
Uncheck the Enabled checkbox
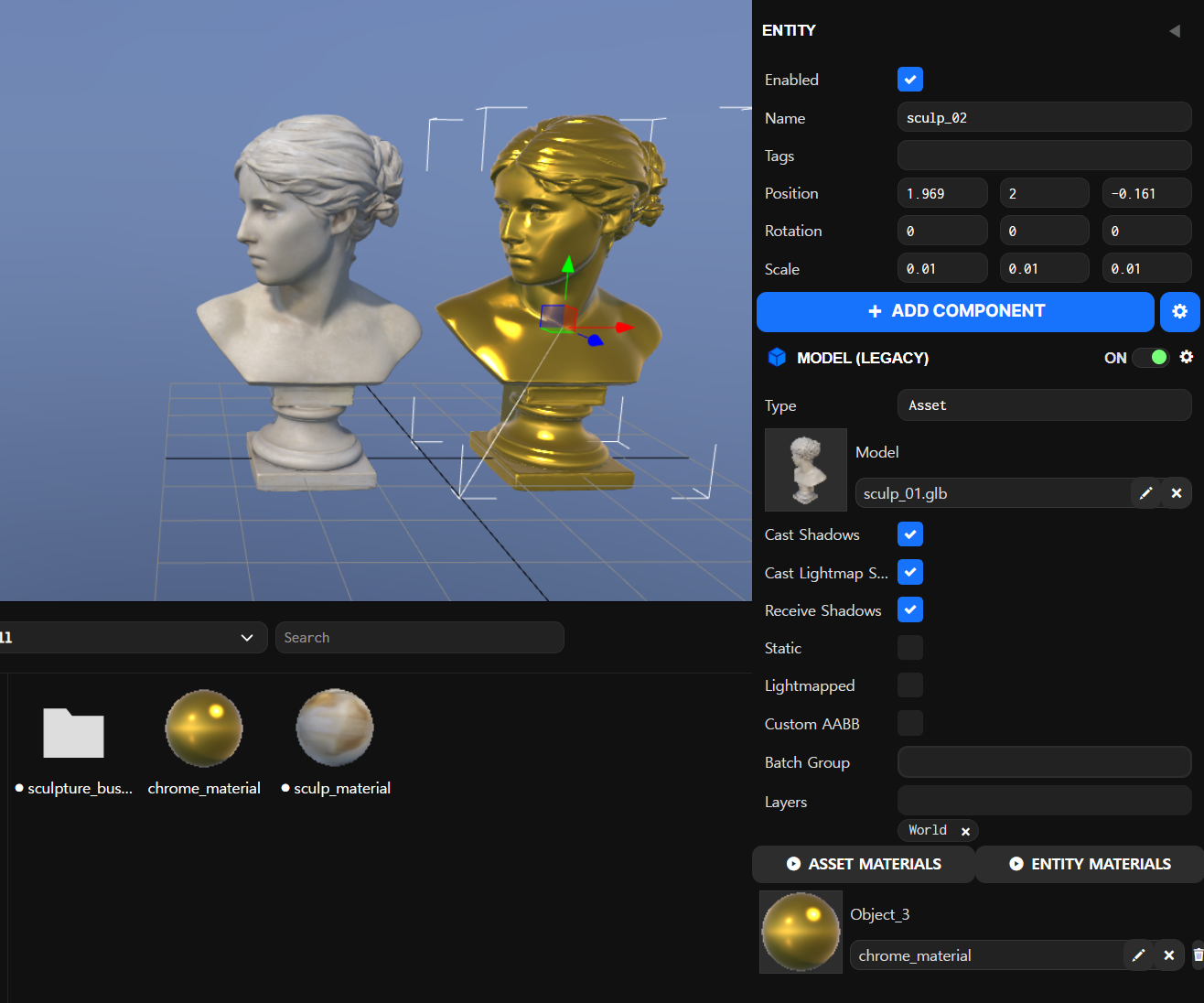click(x=909, y=80)
